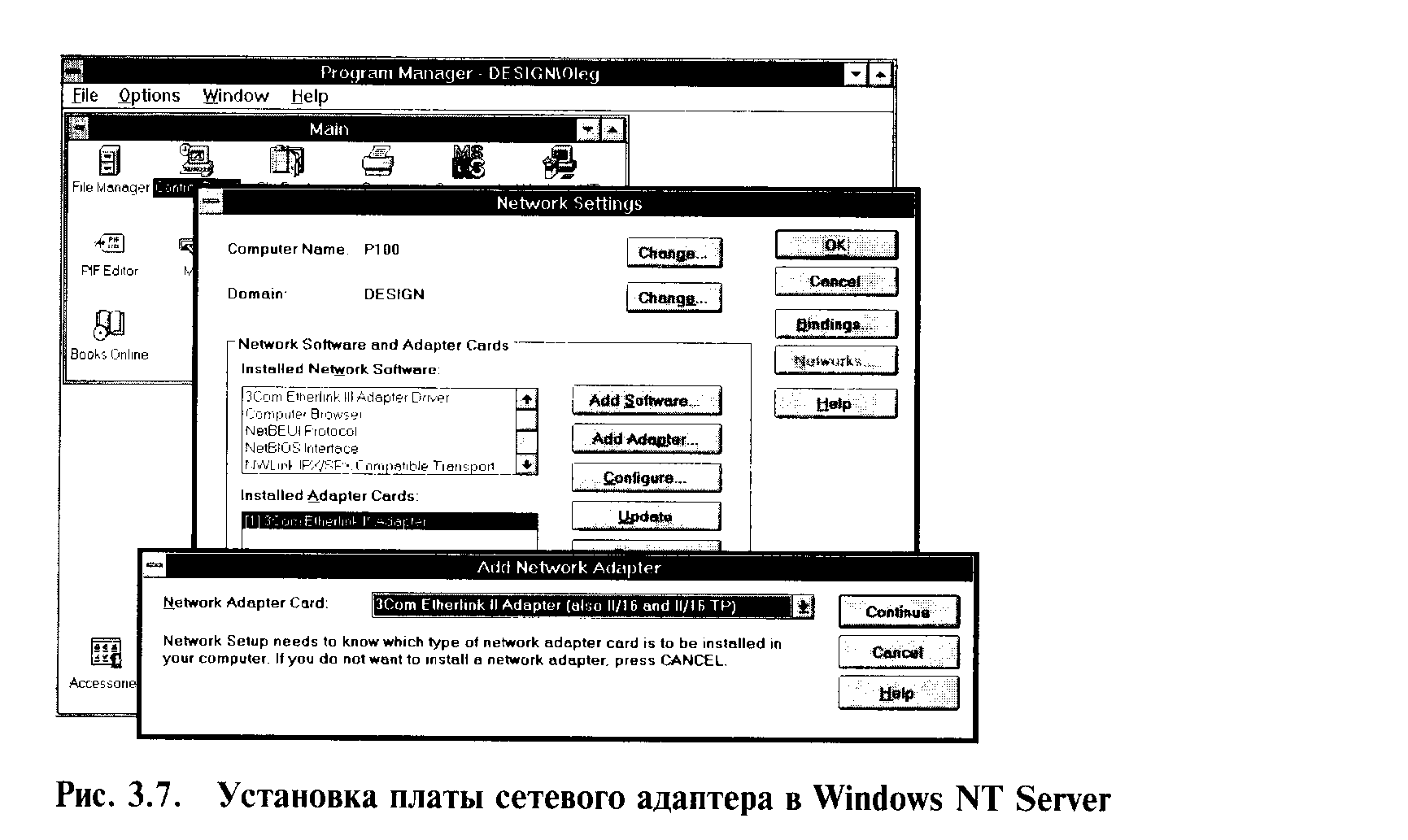
Task: Click the Accessories program group icon
Action: tap(106, 653)
